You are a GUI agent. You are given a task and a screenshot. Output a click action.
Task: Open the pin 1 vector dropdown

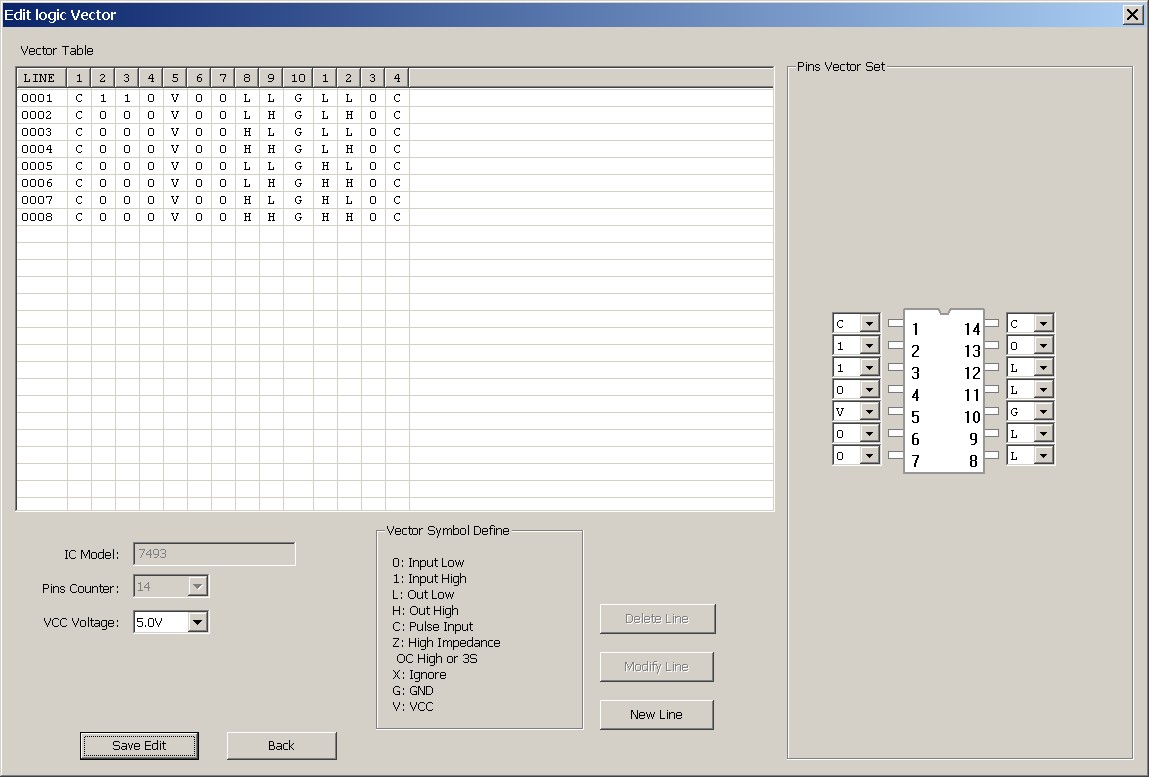click(x=868, y=324)
